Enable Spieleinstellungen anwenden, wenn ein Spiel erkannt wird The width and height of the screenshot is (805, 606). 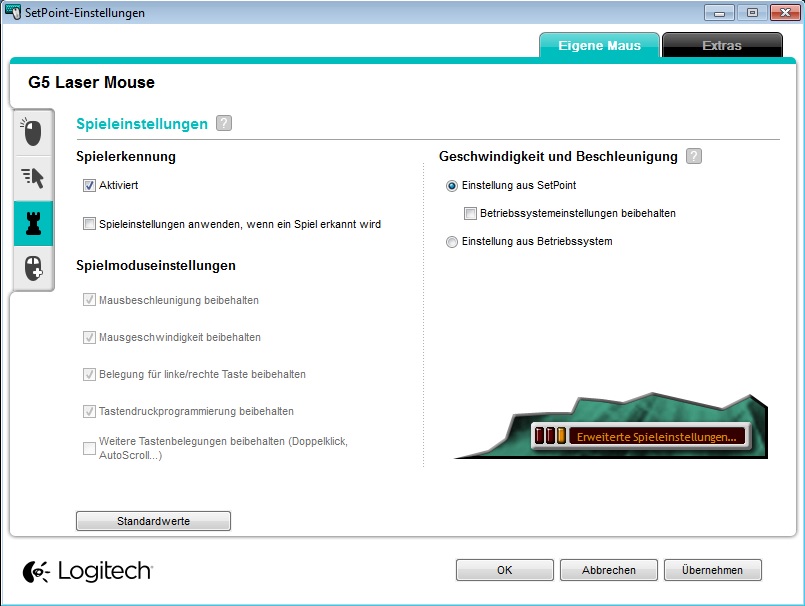pos(89,224)
